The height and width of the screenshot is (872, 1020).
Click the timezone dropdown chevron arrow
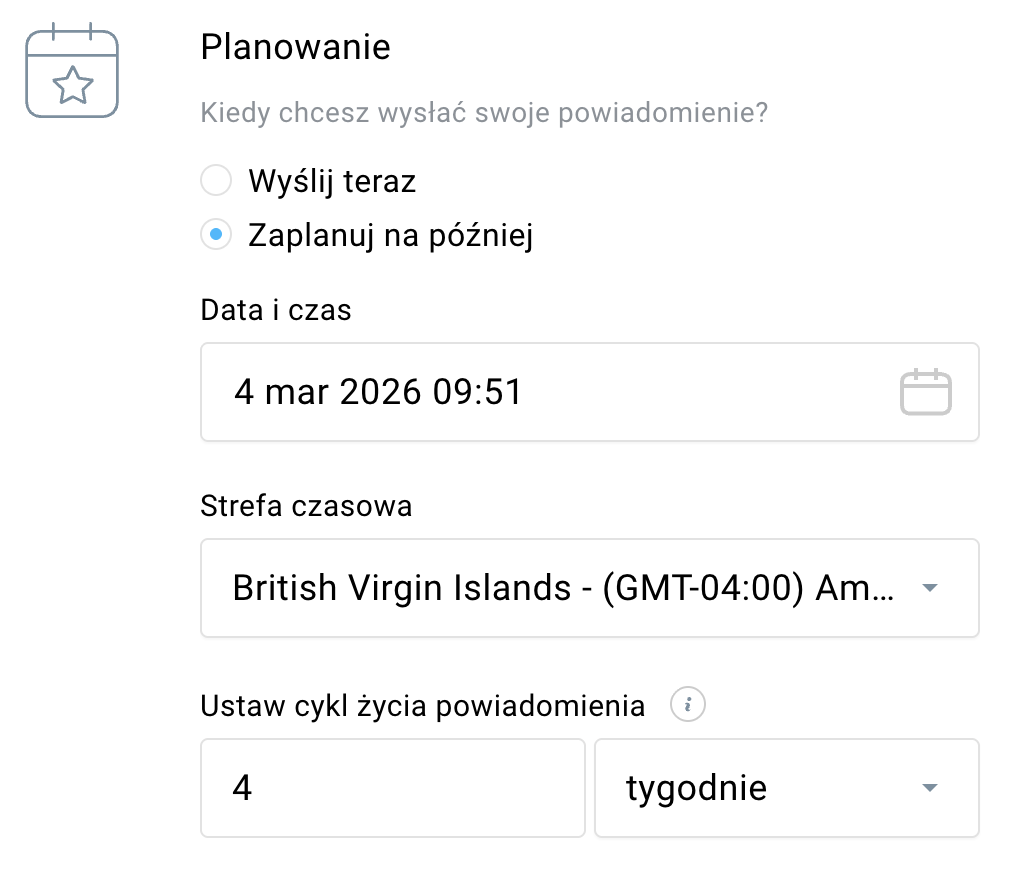[929, 588]
